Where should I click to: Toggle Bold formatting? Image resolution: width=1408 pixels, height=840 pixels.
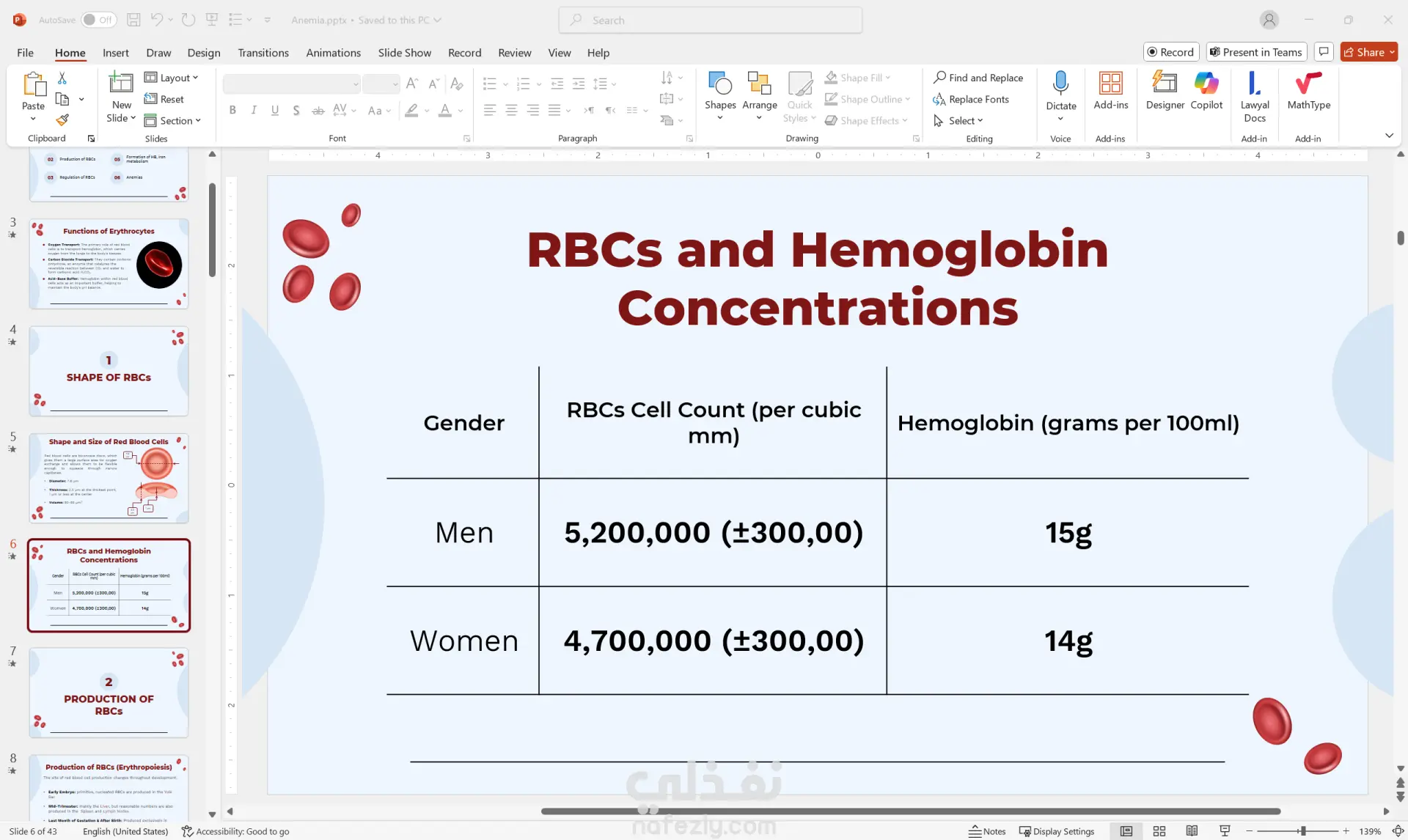click(232, 110)
